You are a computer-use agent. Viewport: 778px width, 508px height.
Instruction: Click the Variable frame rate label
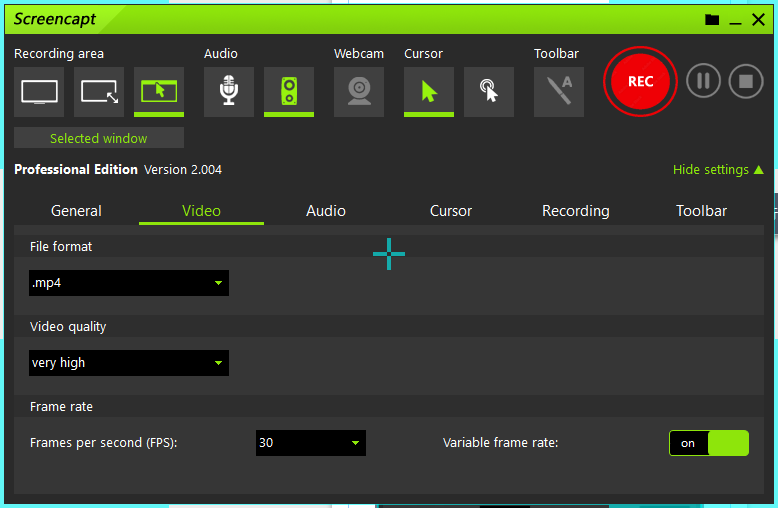point(501,443)
